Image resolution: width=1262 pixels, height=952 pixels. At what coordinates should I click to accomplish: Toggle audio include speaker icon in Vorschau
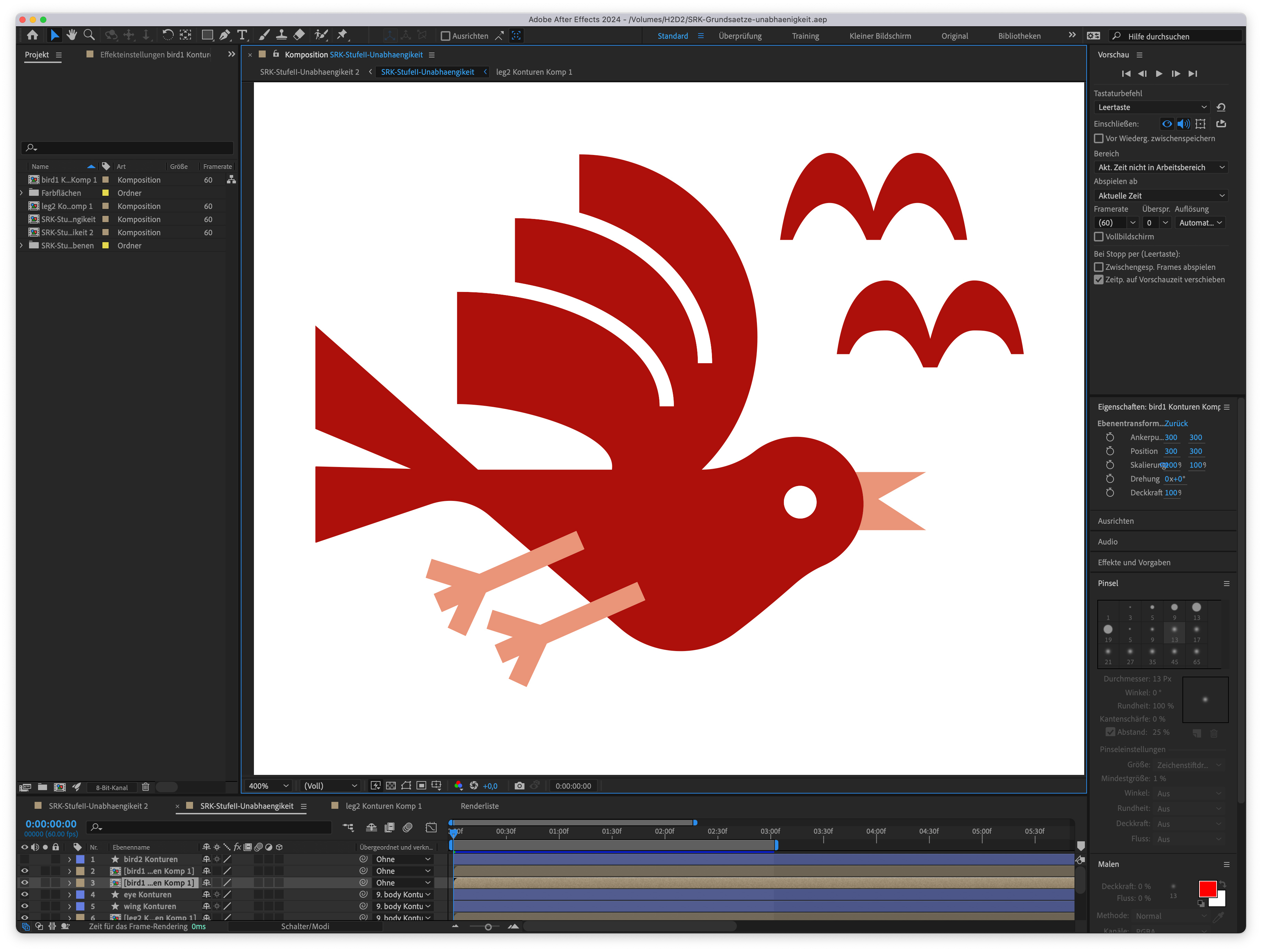tap(1183, 124)
